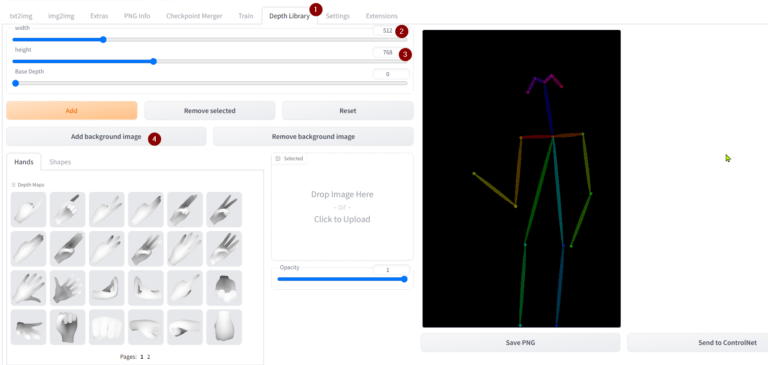Select the first hand depth map in row two

pos(28,249)
